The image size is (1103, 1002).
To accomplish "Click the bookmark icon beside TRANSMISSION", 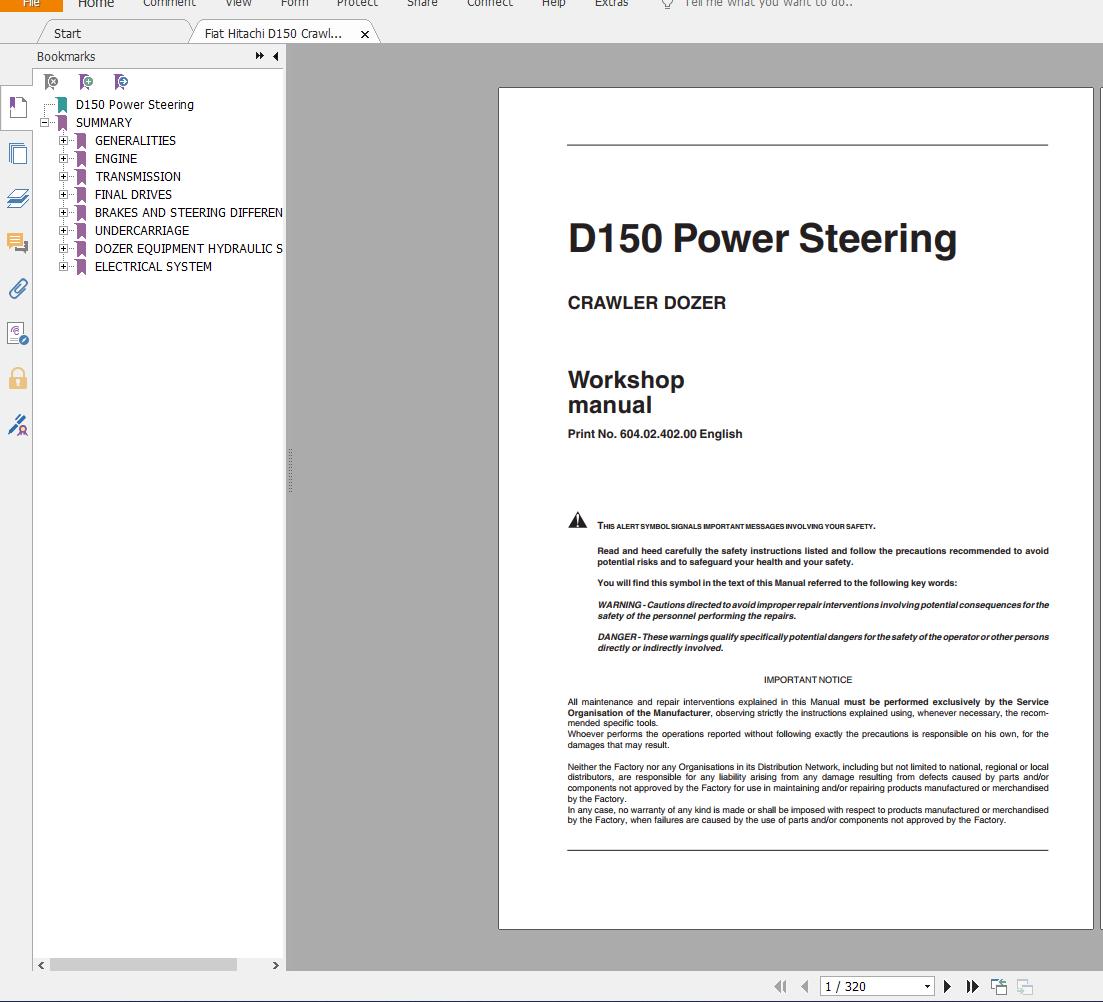I will [x=81, y=177].
